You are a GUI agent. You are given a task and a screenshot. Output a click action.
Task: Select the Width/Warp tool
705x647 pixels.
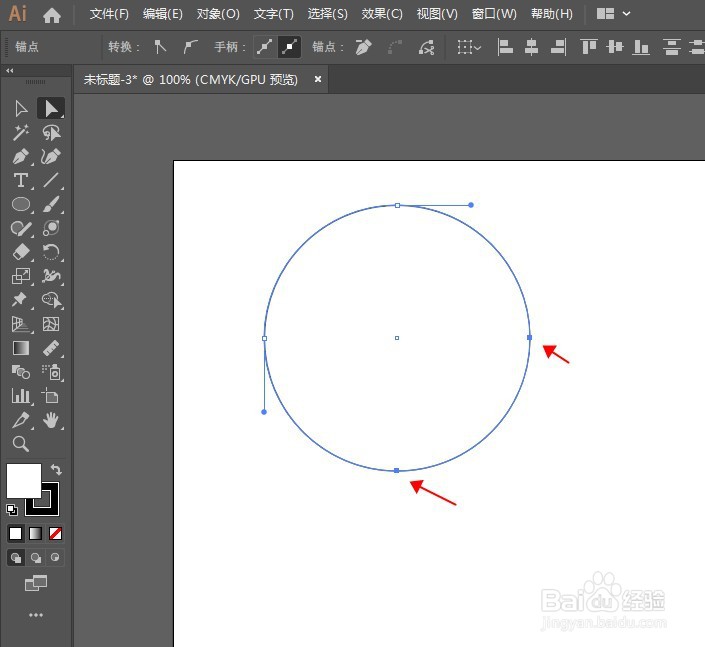coord(51,276)
